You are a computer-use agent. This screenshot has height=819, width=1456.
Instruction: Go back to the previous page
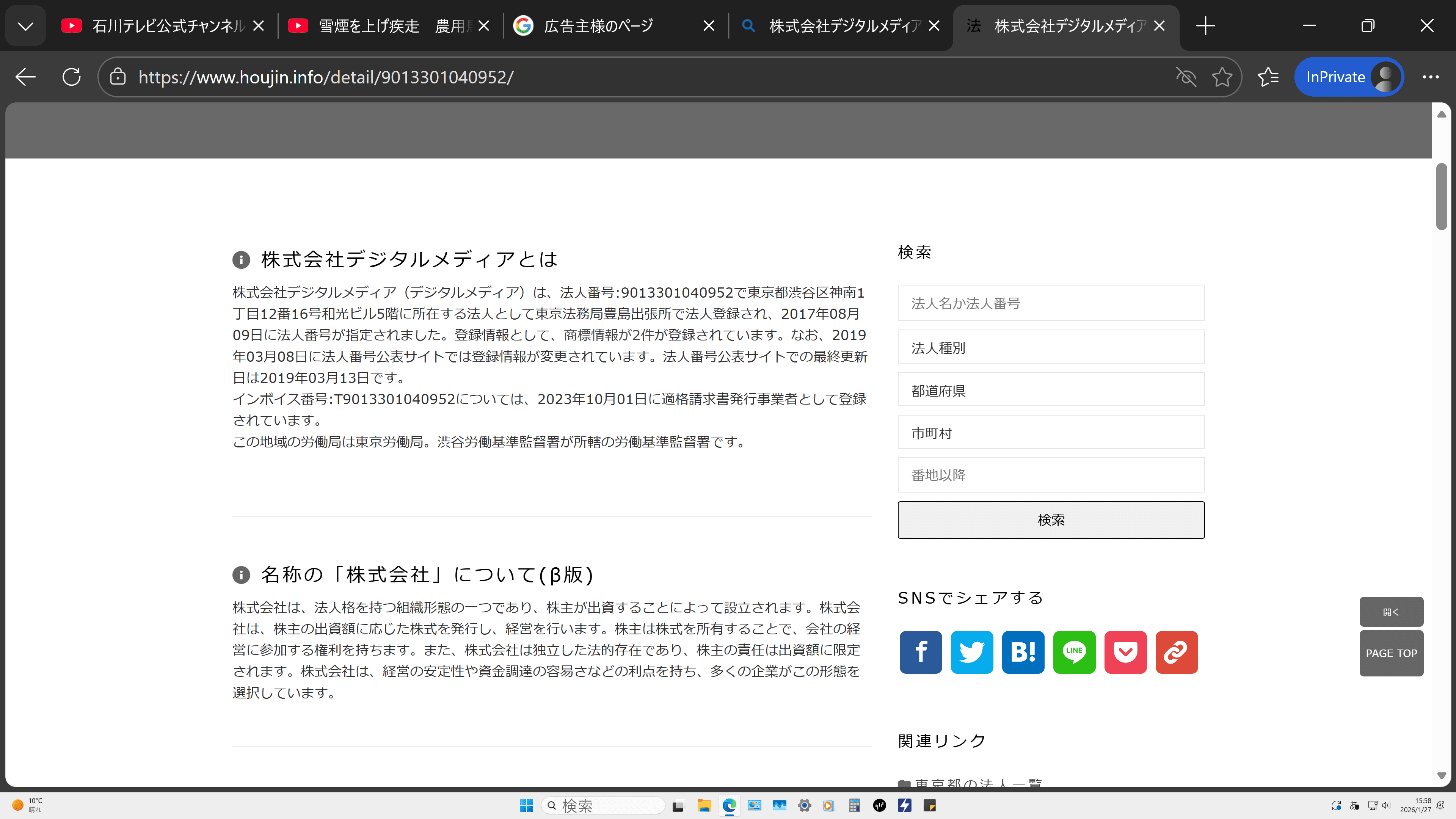(x=25, y=77)
